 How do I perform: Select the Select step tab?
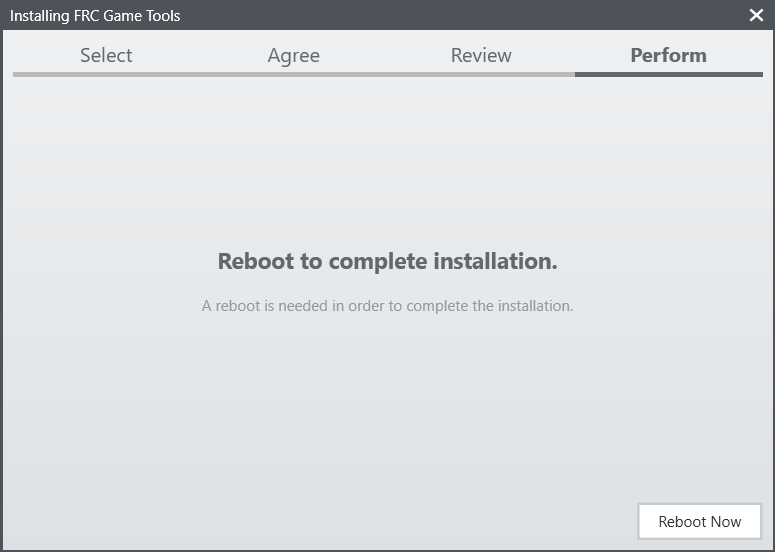[x=106, y=55]
